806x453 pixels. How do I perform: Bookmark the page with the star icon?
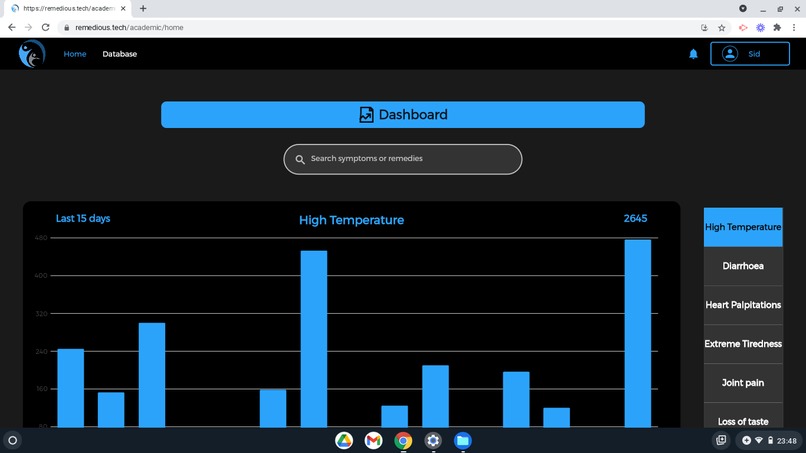(721, 28)
